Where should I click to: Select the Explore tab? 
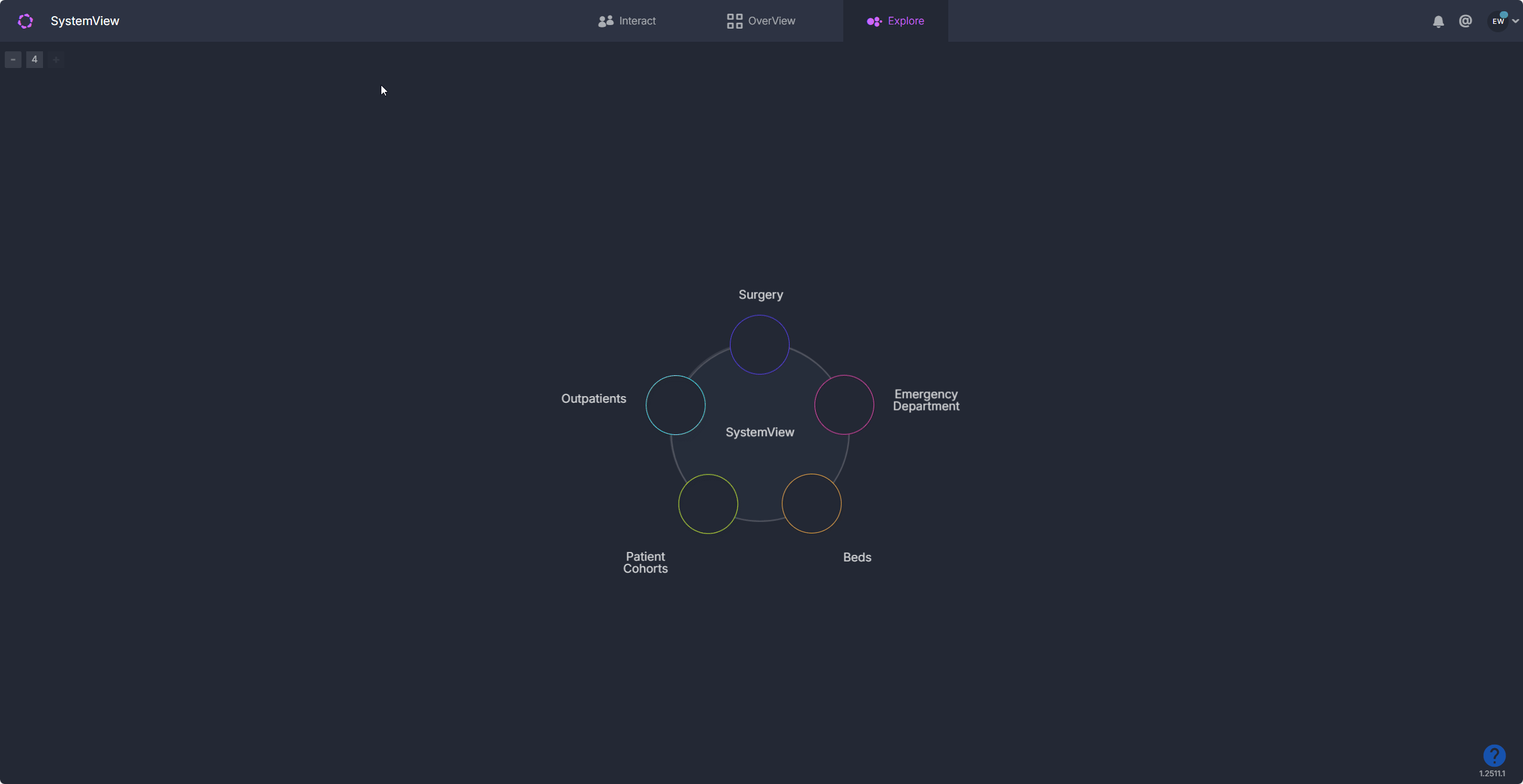pos(895,21)
